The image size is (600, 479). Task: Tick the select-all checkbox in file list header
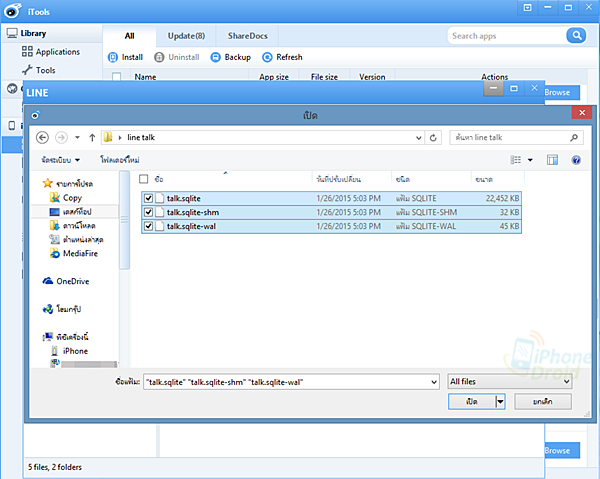[143, 179]
